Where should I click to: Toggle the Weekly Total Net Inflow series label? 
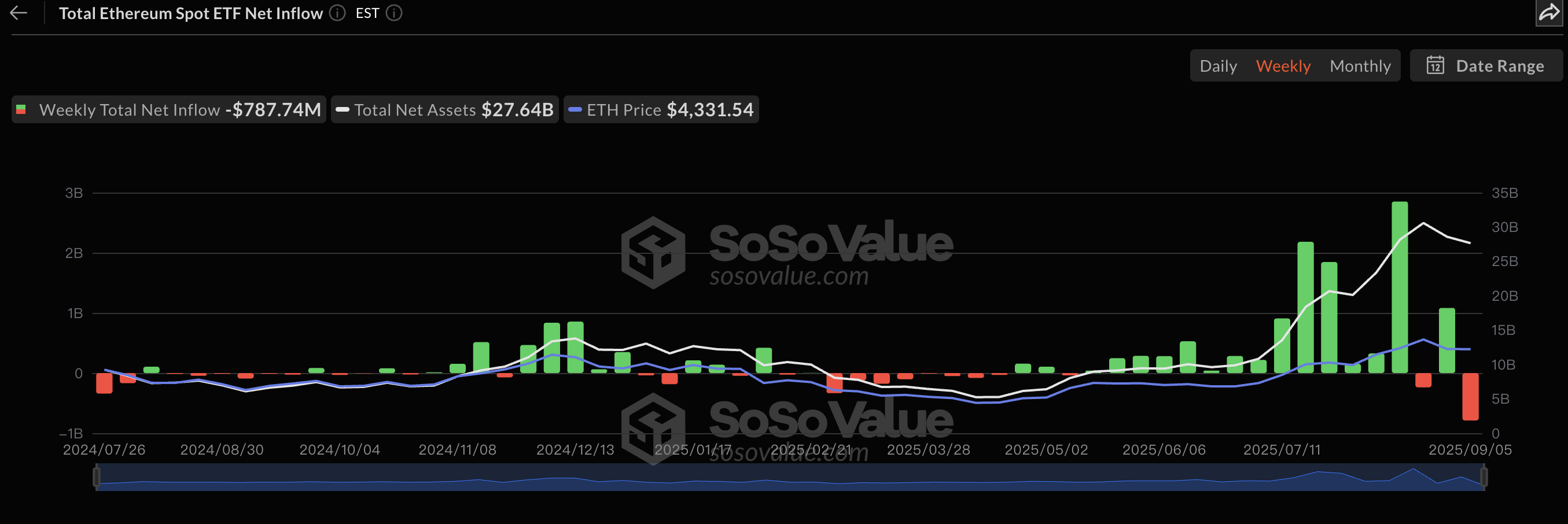pos(129,110)
